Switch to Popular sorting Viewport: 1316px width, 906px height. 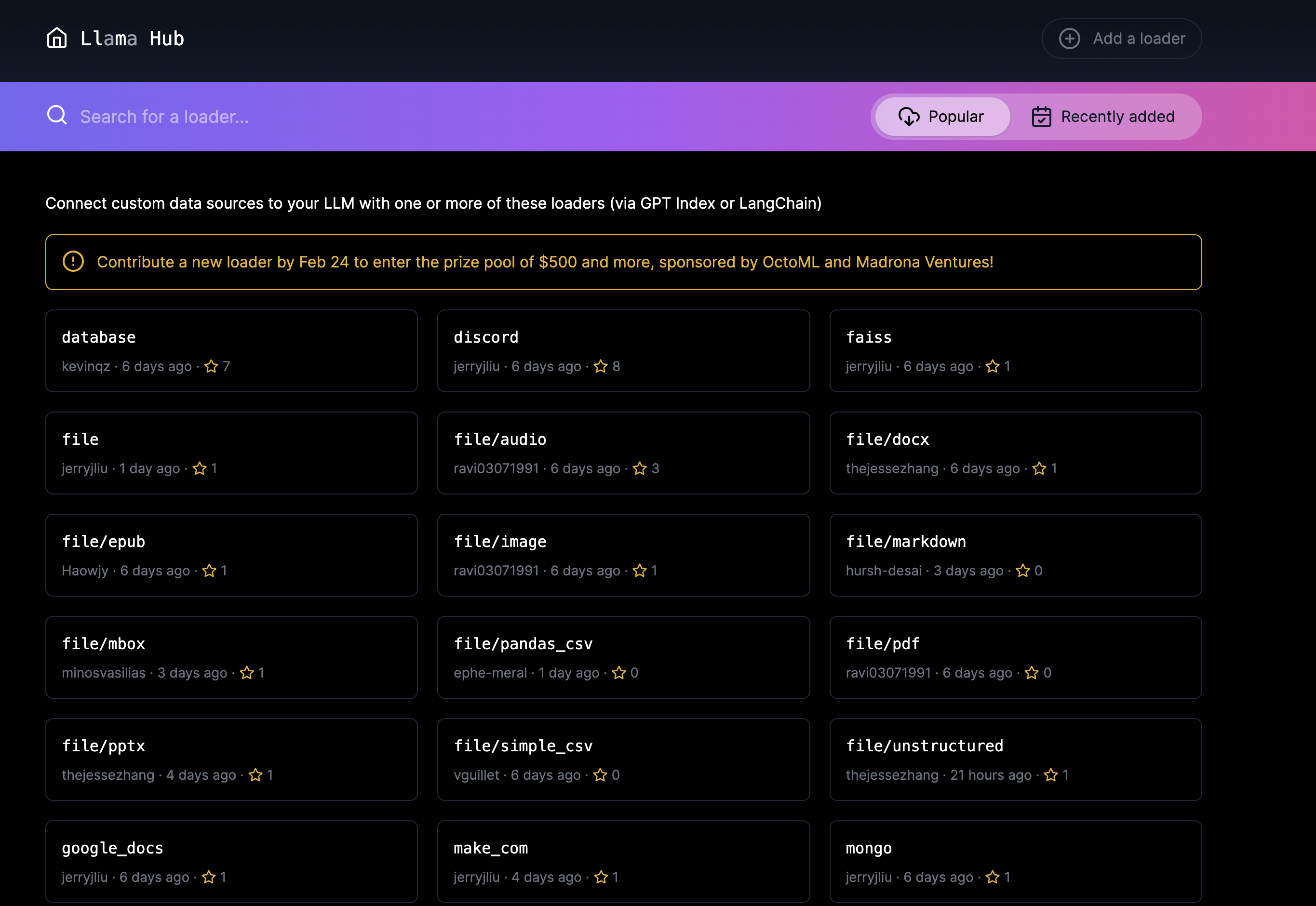click(942, 116)
